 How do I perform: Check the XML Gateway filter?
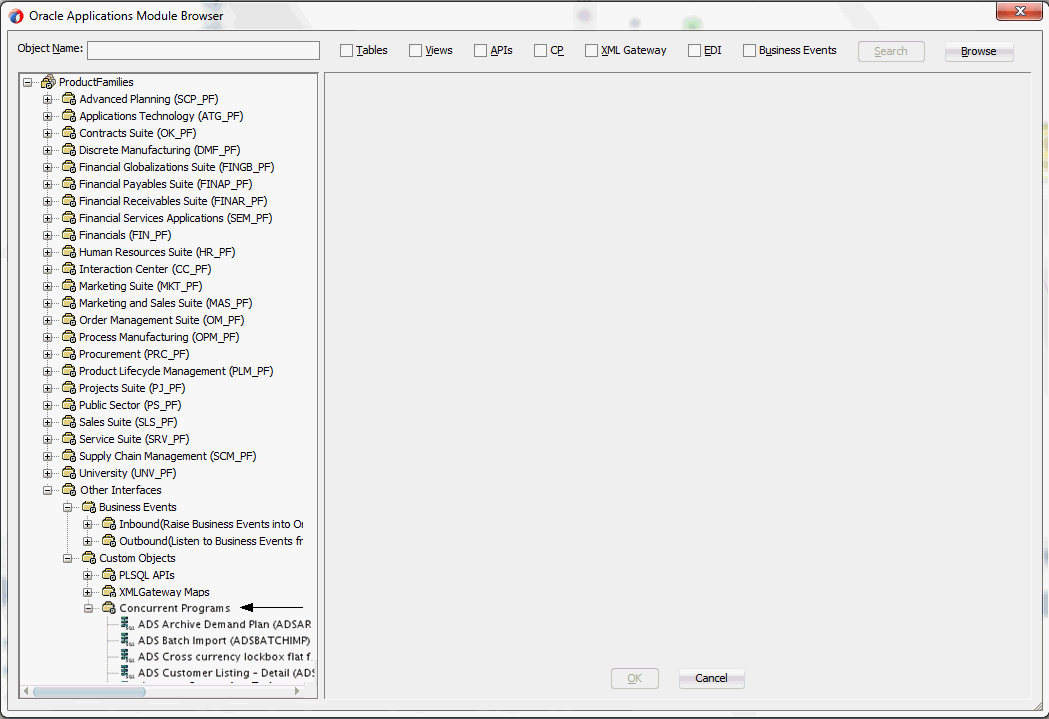coord(591,51)
